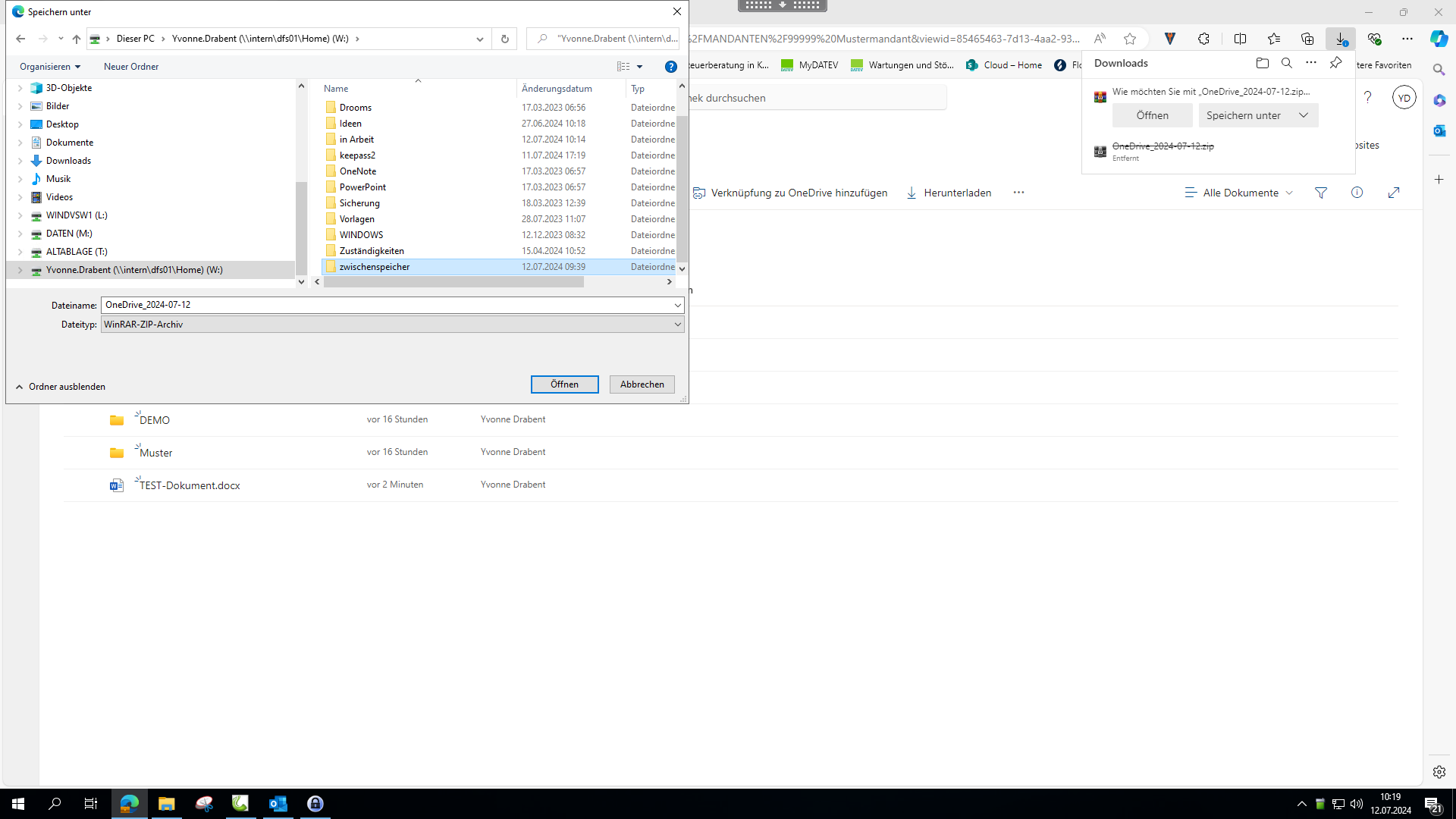Click the Abbrechen button
The width and height of the screenshot is (1456, 819).
pos(642,384)
